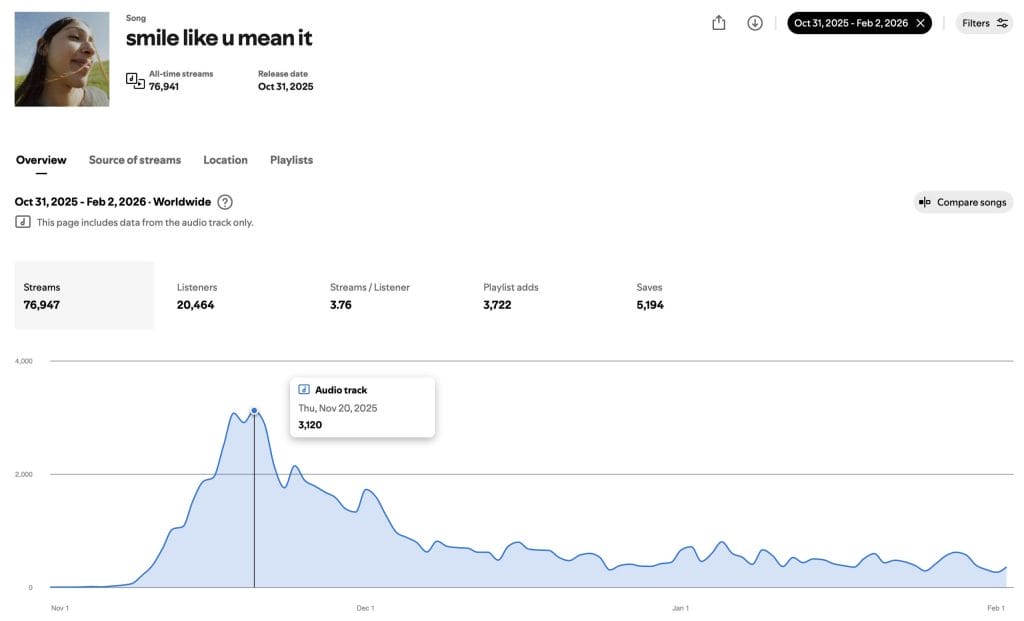Click the compare icon in Compare songs
Screen dimensions: 1024x621
925,202
